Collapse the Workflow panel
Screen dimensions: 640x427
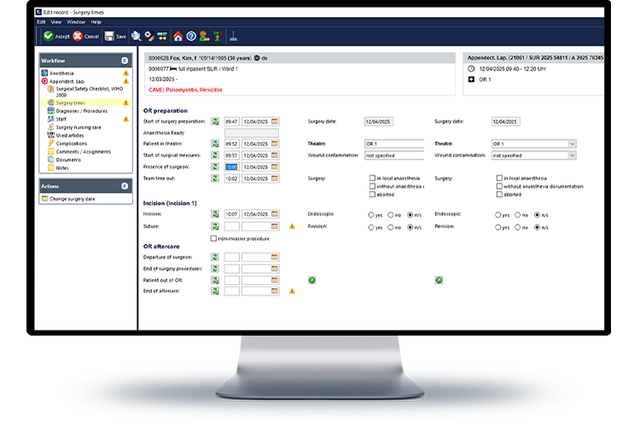[x=125, y=61]
